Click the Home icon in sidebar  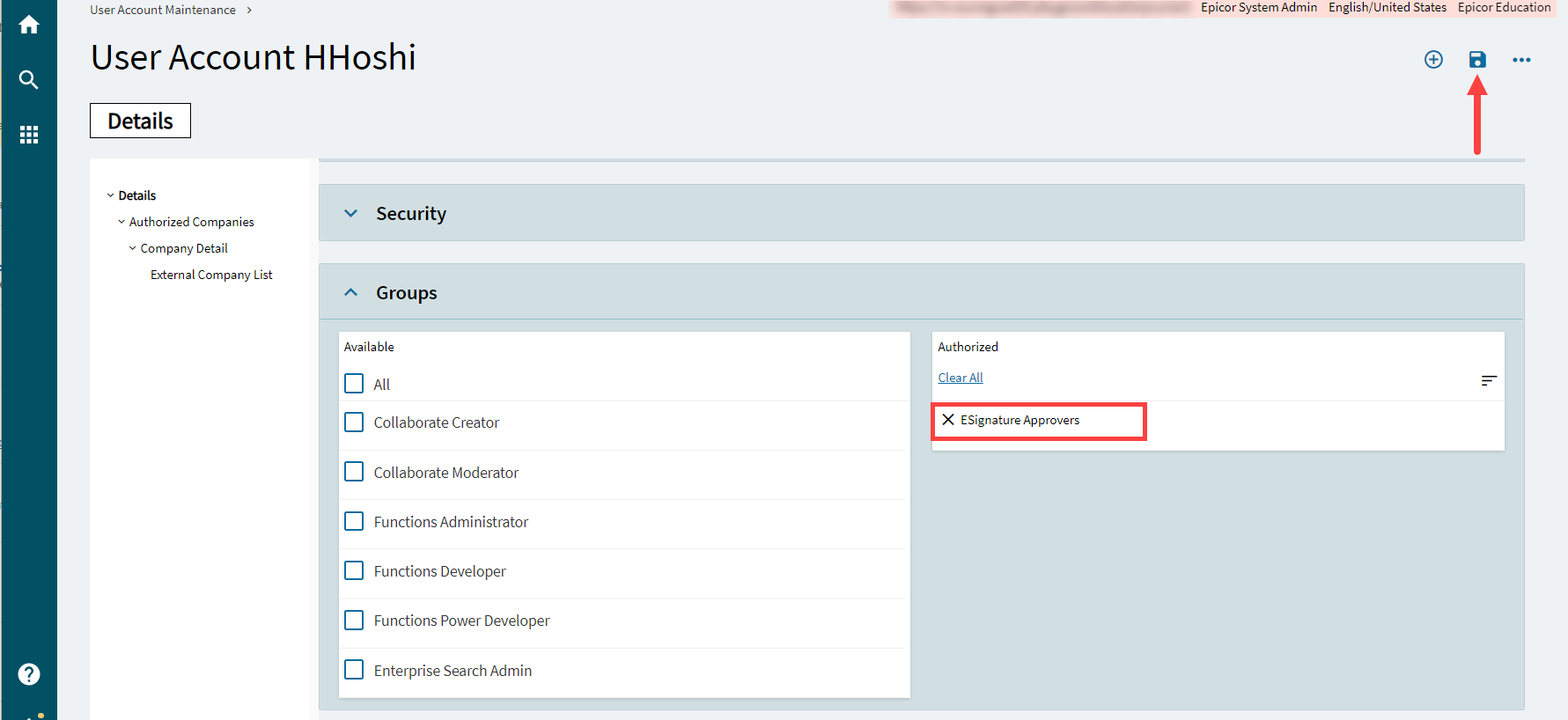pyautogui.click(x=29, y=25)
